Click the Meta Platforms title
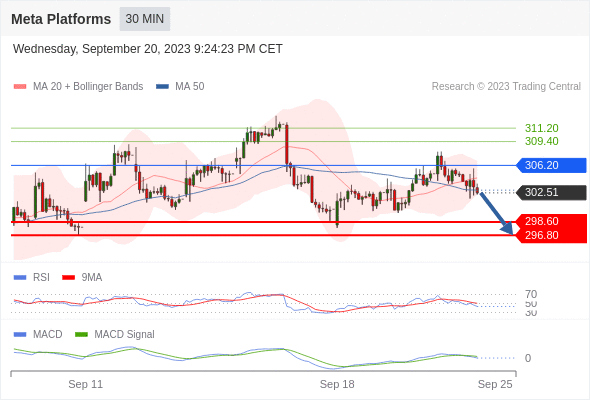 [61, 19]
